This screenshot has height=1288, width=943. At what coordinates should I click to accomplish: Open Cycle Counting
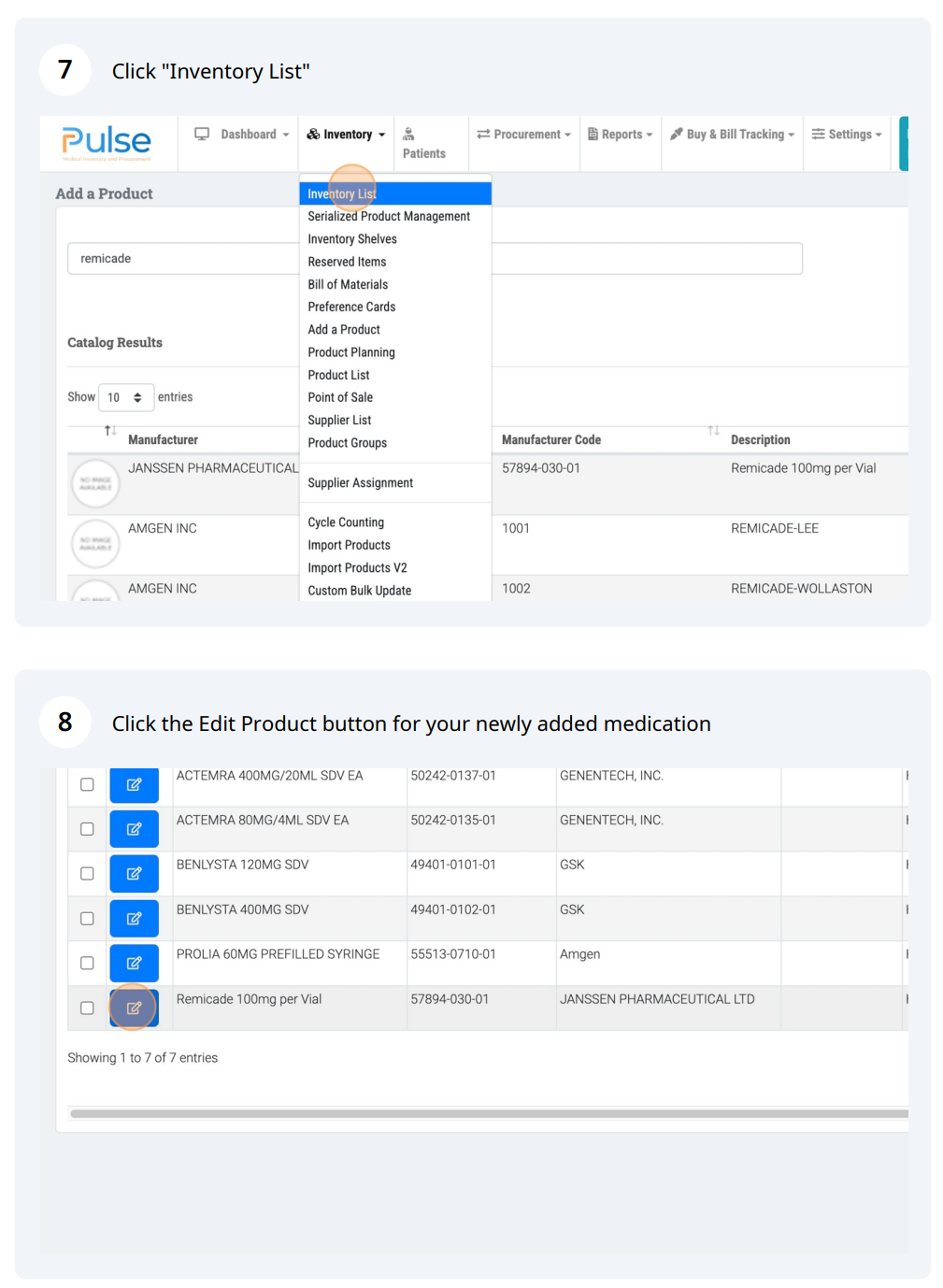346,522
